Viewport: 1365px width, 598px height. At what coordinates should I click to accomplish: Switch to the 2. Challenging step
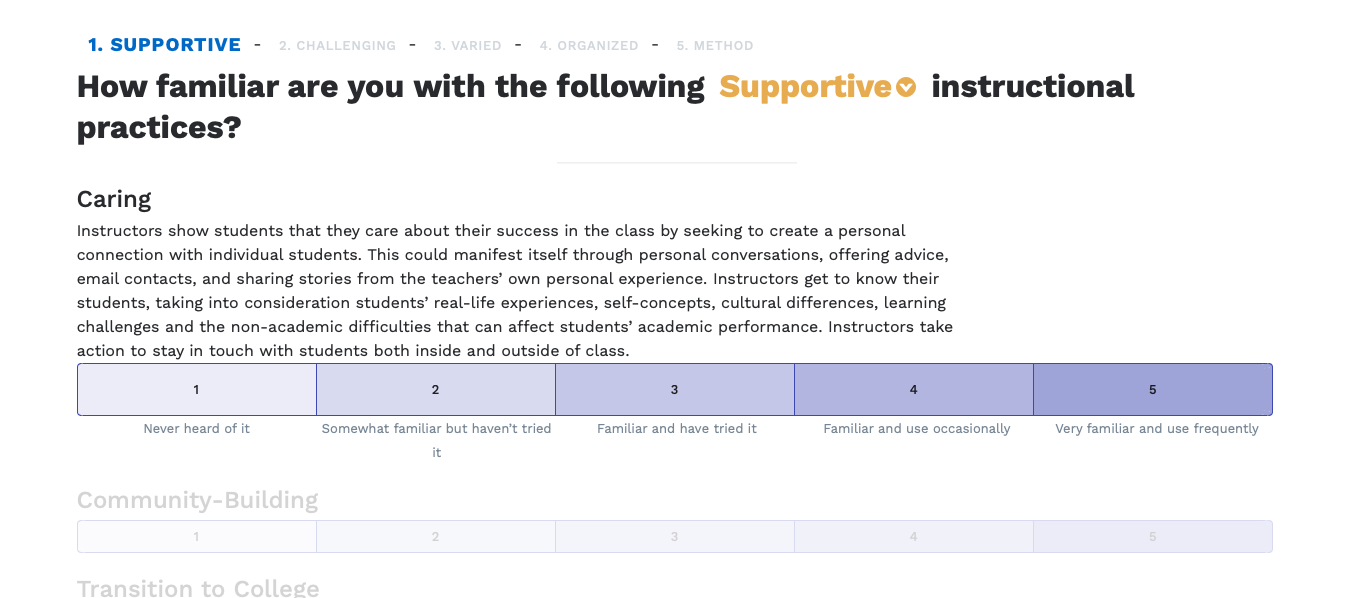tap(337, 46)
